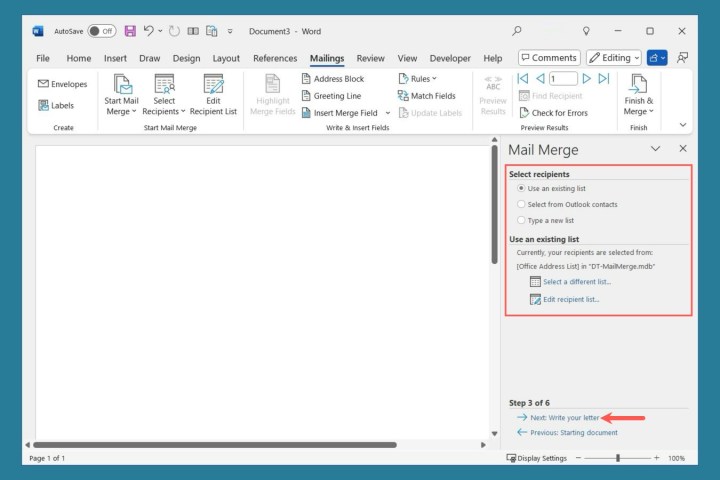Open the Review tab

[x=370, y=58]
